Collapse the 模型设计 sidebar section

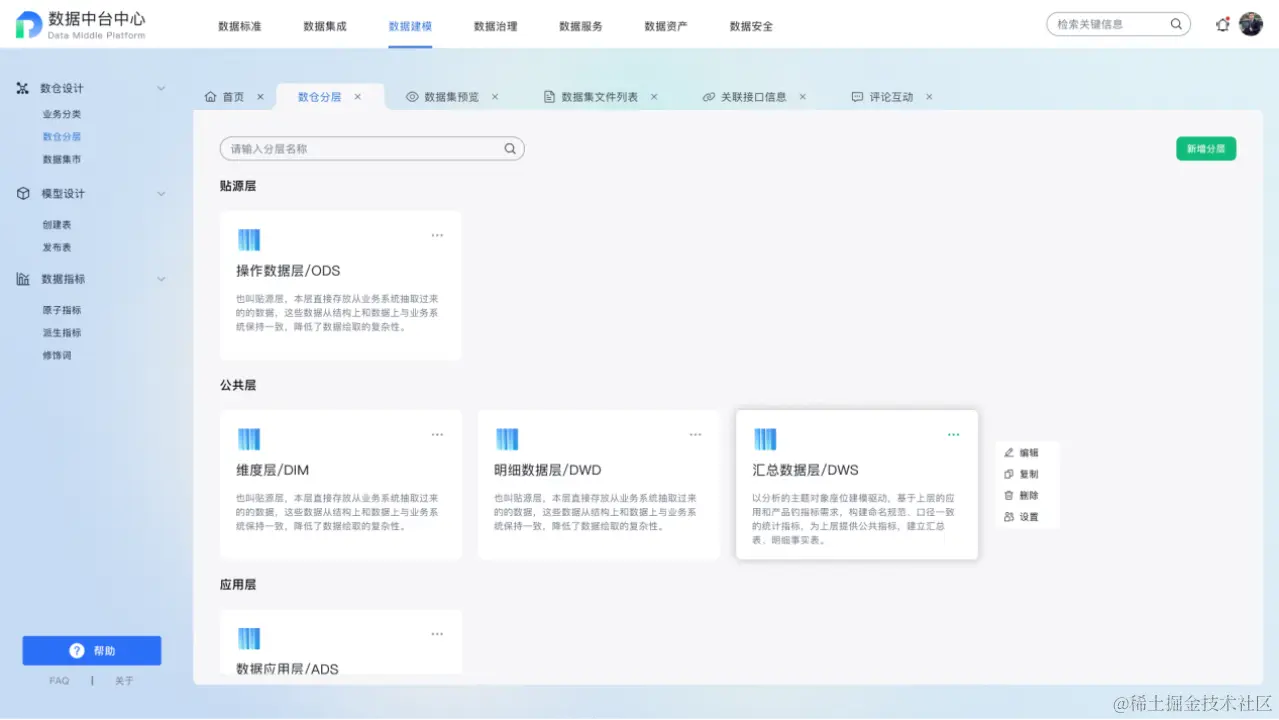coord(161,193)
